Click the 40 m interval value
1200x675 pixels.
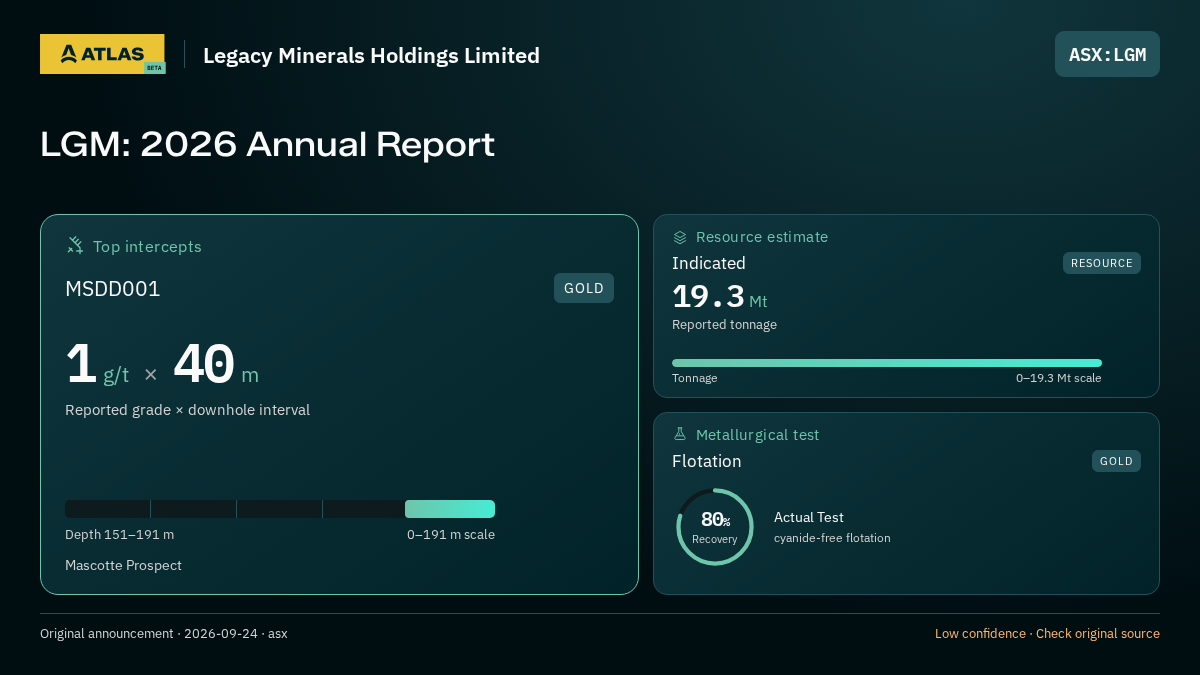tap(216, 365)
